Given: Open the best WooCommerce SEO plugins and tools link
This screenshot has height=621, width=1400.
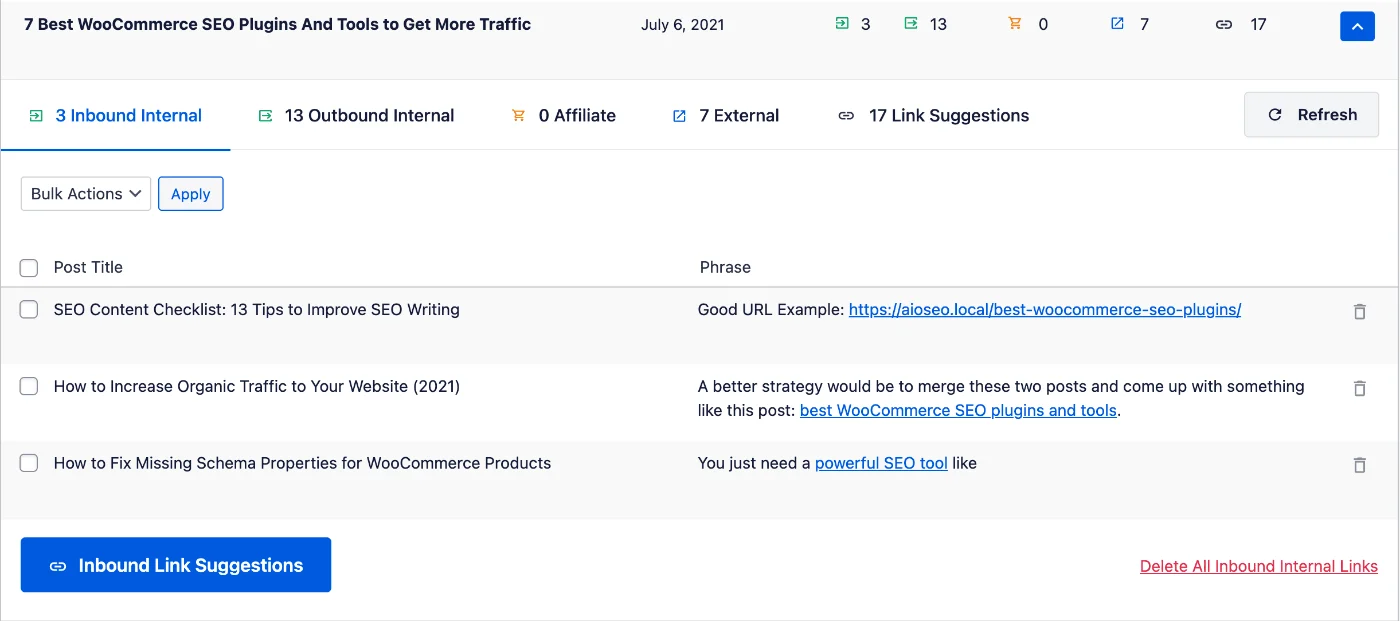Looking at the screenshot, I should pyautogui.click(x=958, y=411).
